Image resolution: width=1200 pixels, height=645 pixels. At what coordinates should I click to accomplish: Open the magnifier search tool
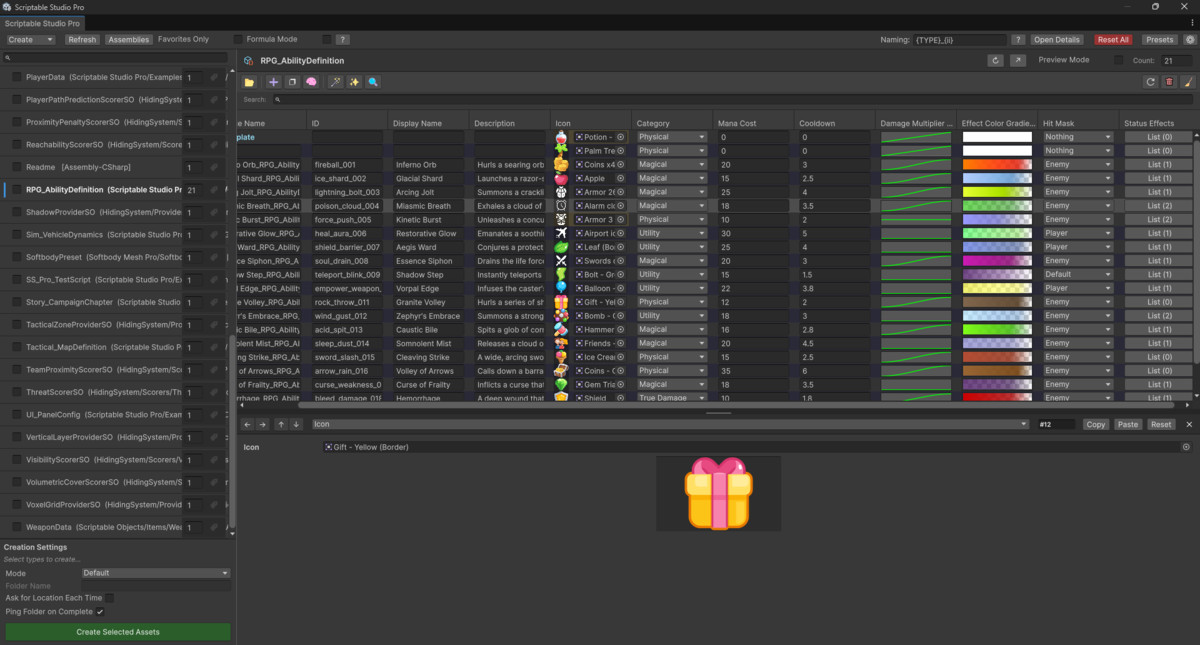374,82
